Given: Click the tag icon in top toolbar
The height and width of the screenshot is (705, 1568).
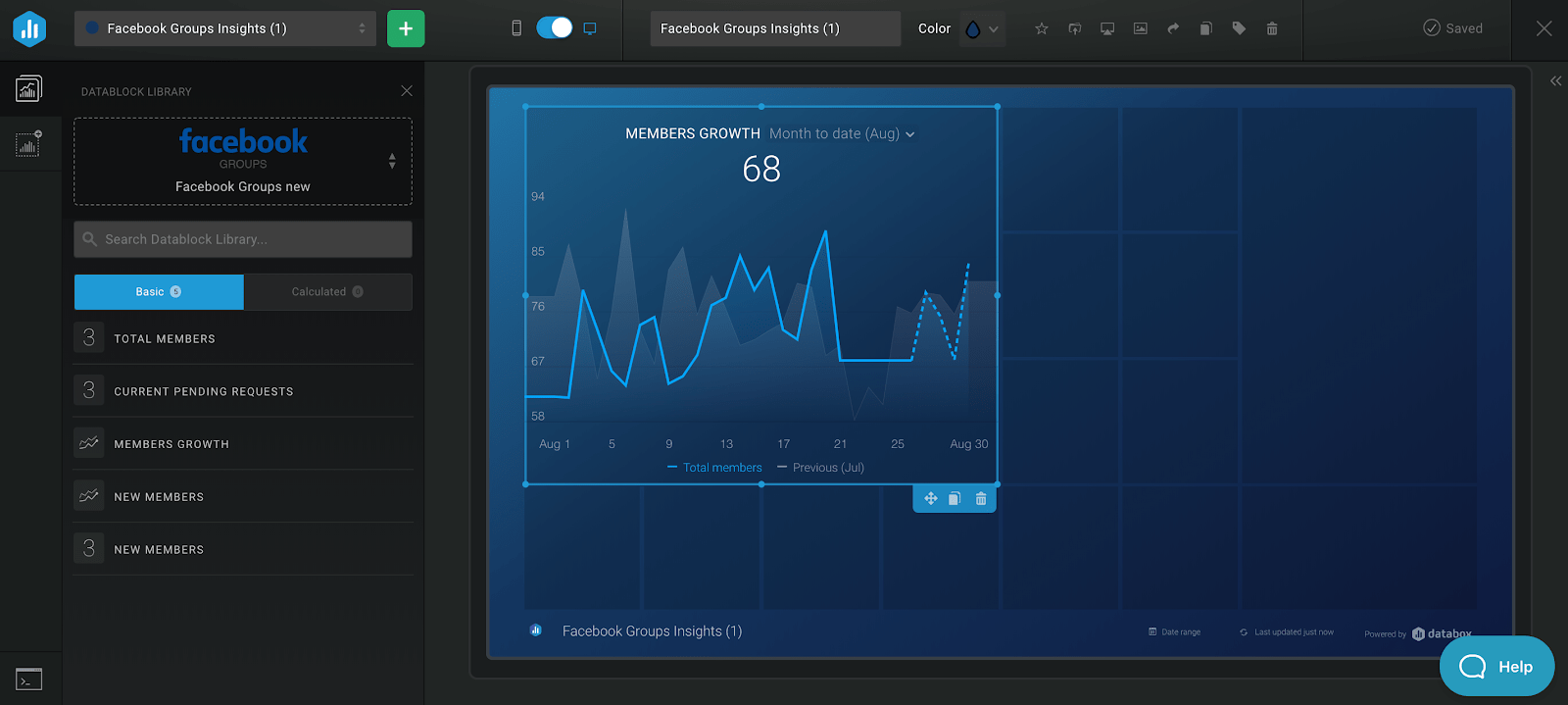Looking at the screenshot, I should point(1239,28).
